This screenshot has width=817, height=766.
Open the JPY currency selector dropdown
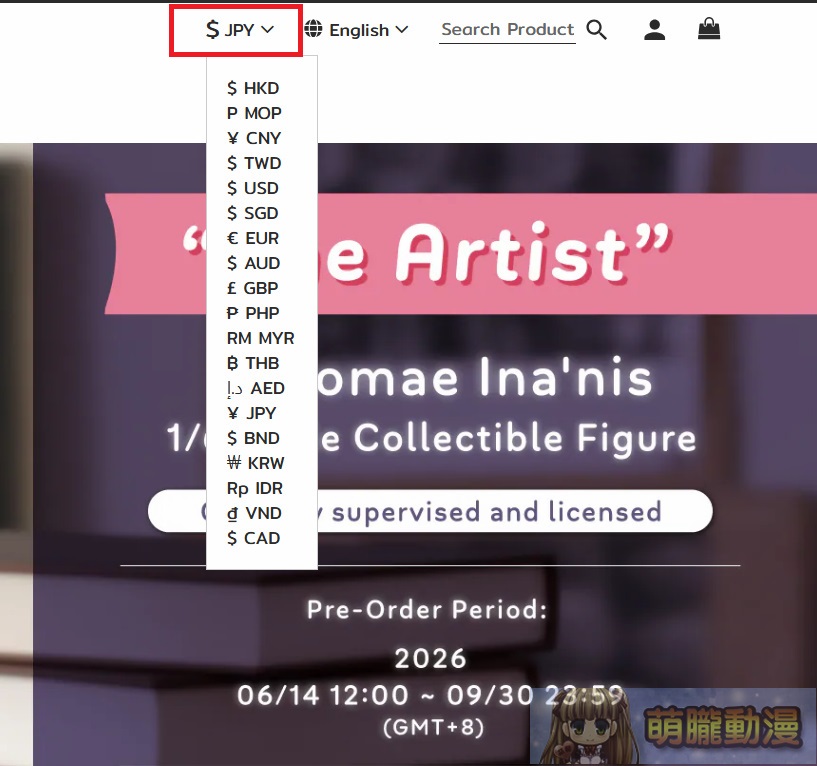(240, 30)
